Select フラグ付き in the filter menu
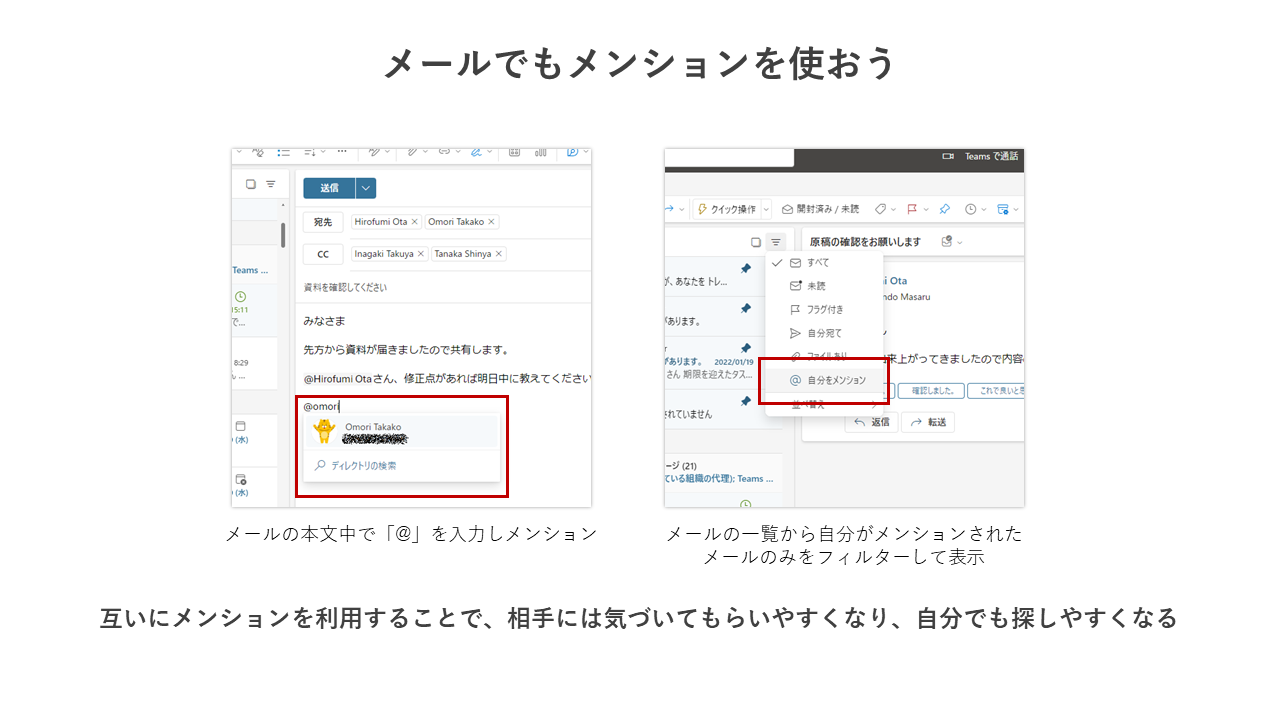 click(x=824, y=310)
